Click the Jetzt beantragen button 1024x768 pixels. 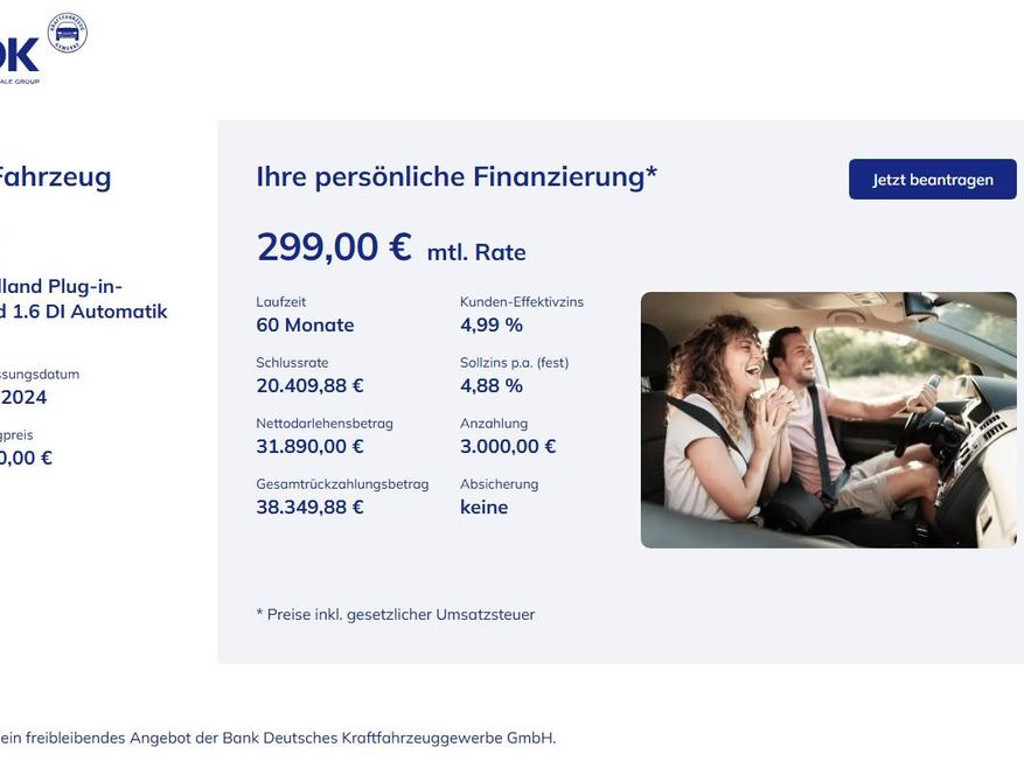(933, 180)
